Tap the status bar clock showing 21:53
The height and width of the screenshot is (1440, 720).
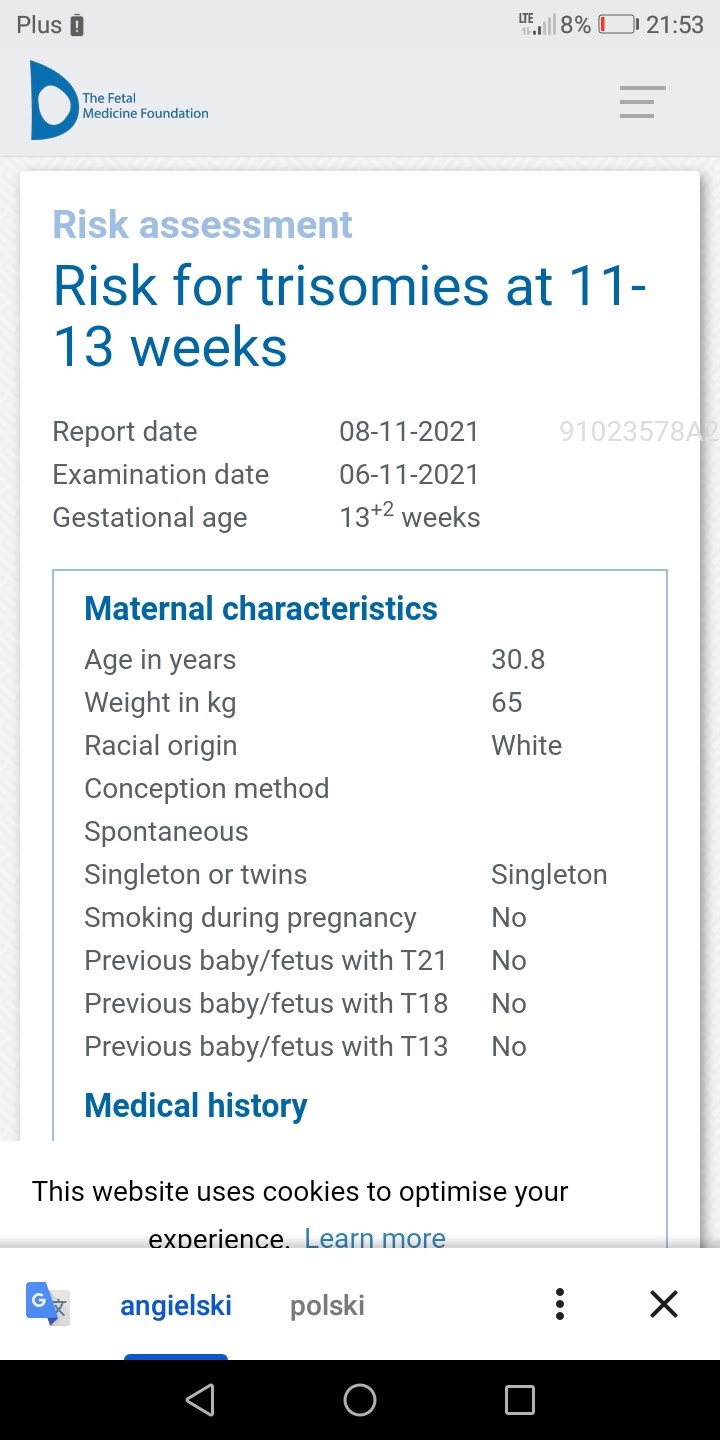[675, 25]
